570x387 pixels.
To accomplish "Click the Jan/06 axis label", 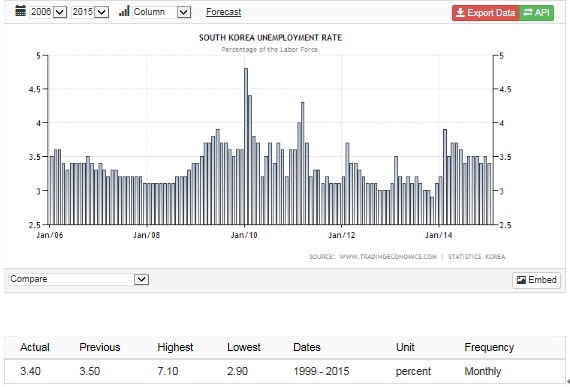I will point(50,235).
